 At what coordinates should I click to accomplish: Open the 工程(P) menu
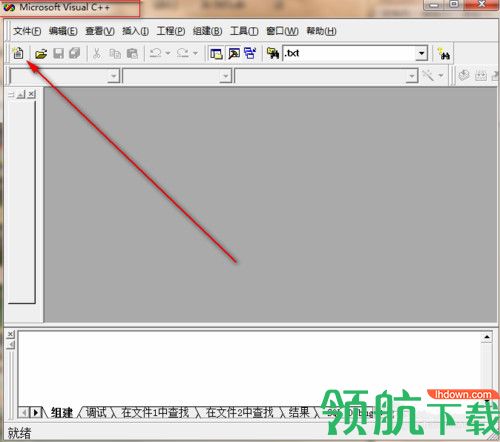coord(171,31)
